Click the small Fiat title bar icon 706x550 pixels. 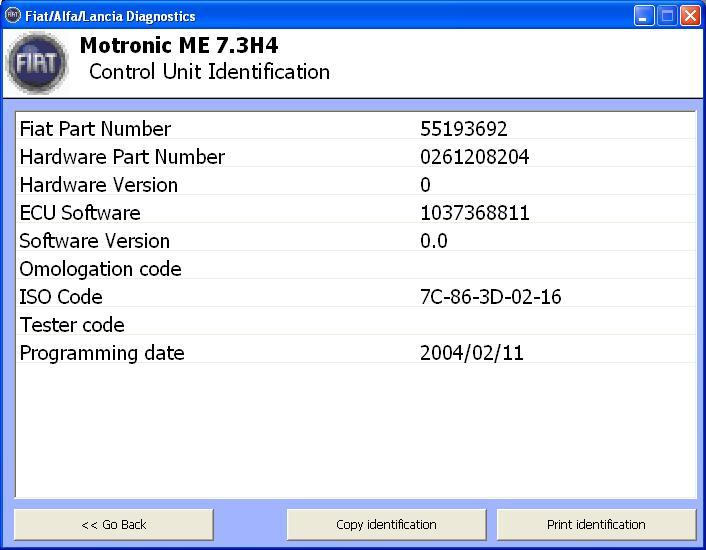click(13, 15)
